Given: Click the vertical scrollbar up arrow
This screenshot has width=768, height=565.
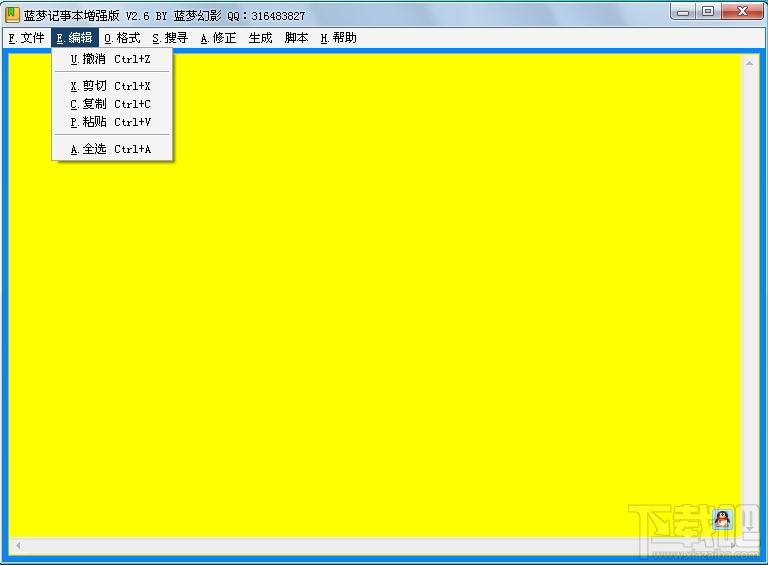Looking at the screenshot, I should (x=749, y=63).
